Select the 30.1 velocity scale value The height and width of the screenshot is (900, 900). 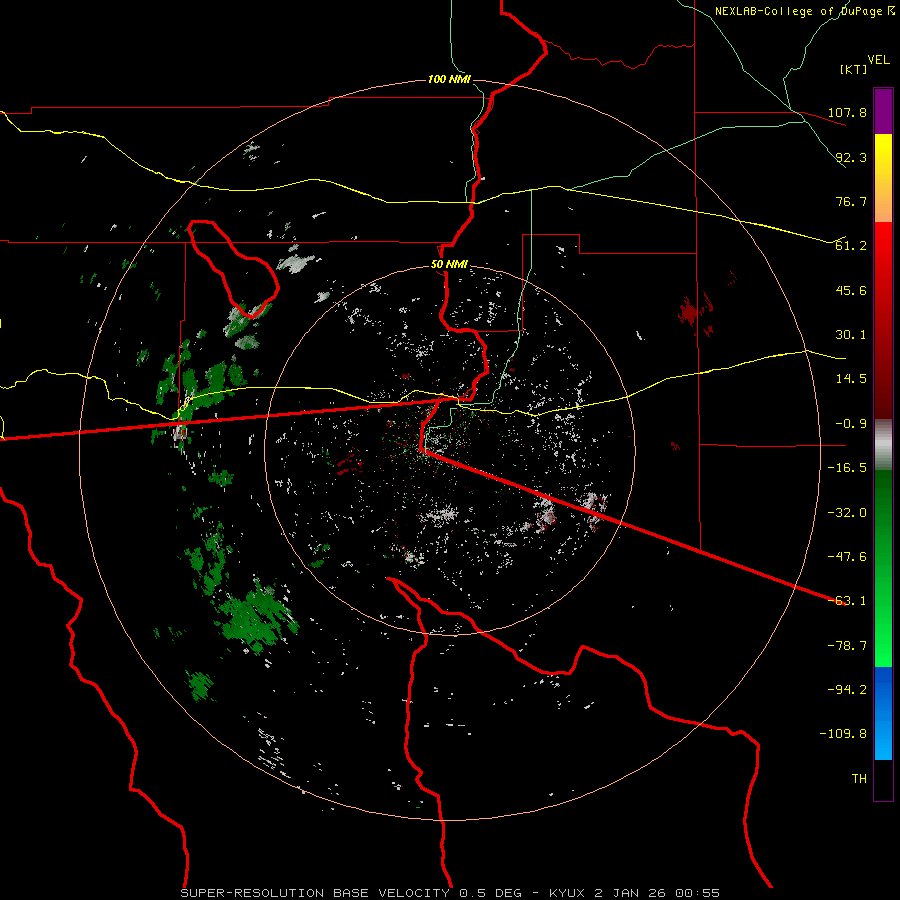[x=851, y=335]
